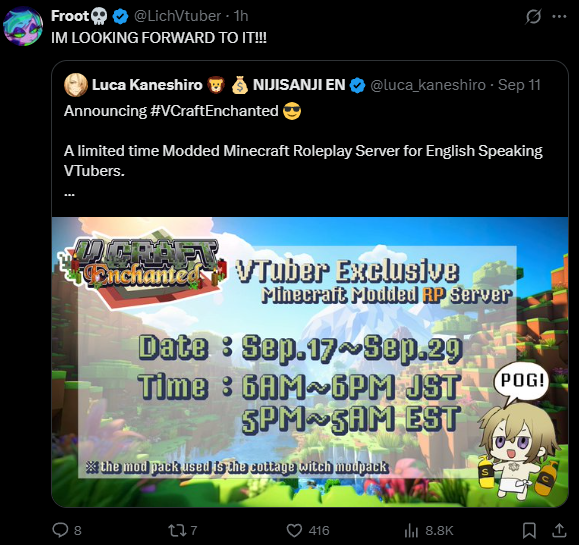
Task: Click the @LichVtuber handle
Action: 177,16
